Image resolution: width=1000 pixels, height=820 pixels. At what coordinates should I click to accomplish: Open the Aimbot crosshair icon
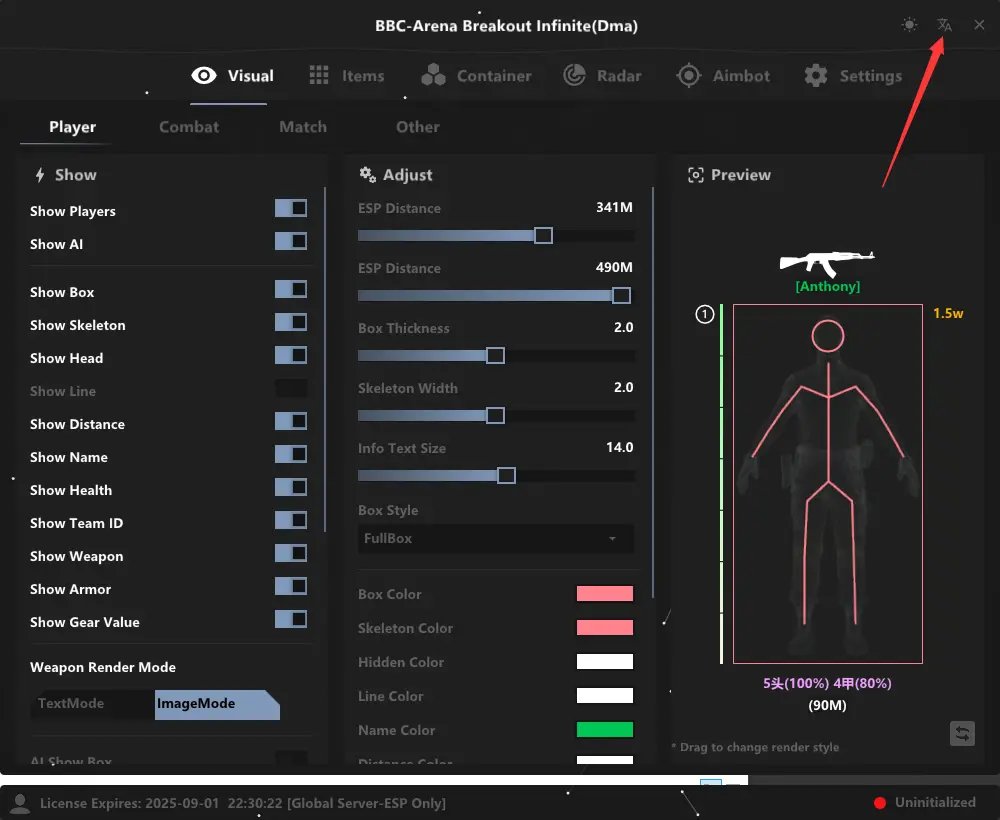point(688,75)
